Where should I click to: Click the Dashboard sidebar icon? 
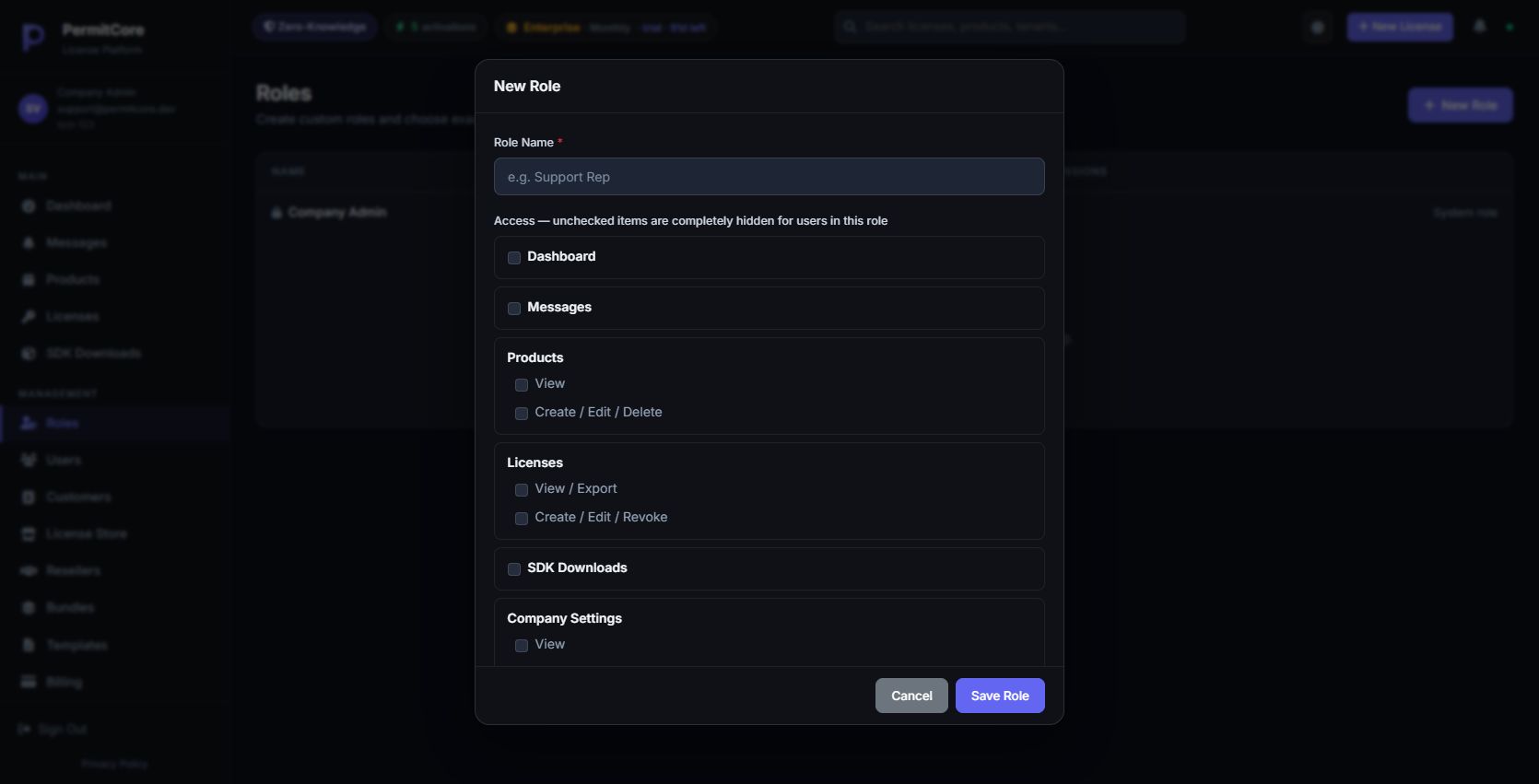tap(29, 205)
